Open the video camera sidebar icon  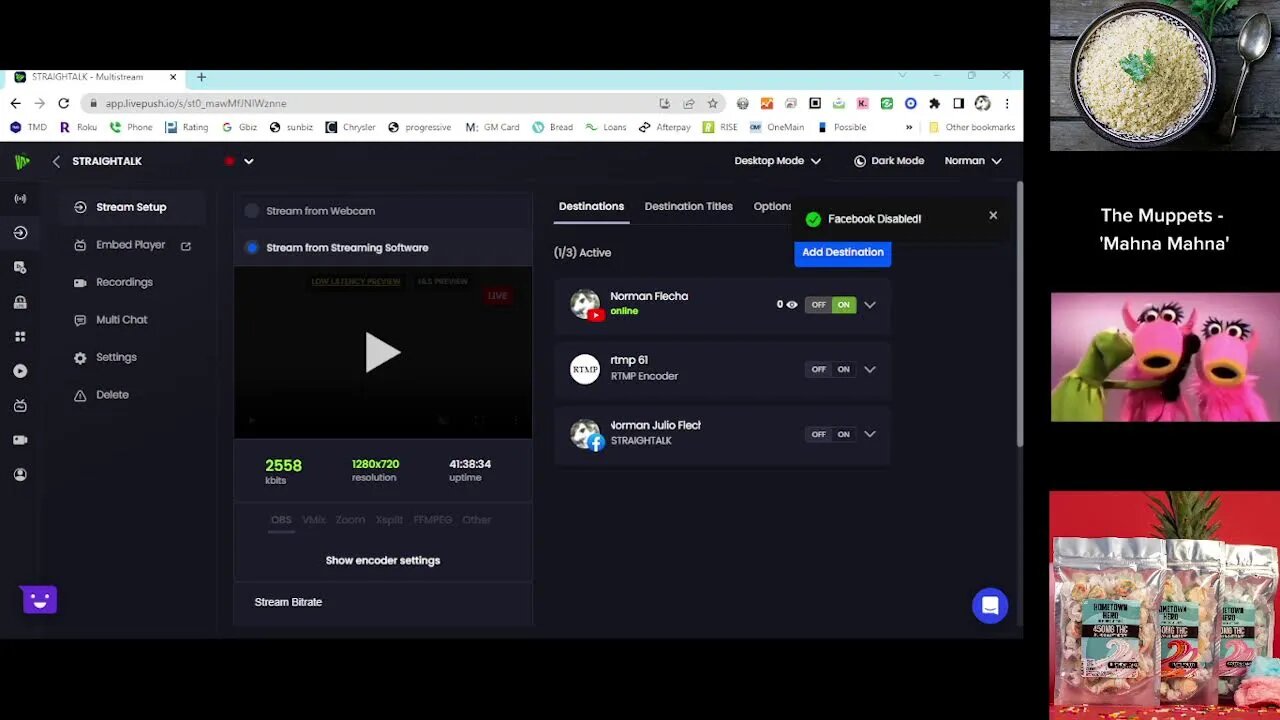tap(20, 440)
